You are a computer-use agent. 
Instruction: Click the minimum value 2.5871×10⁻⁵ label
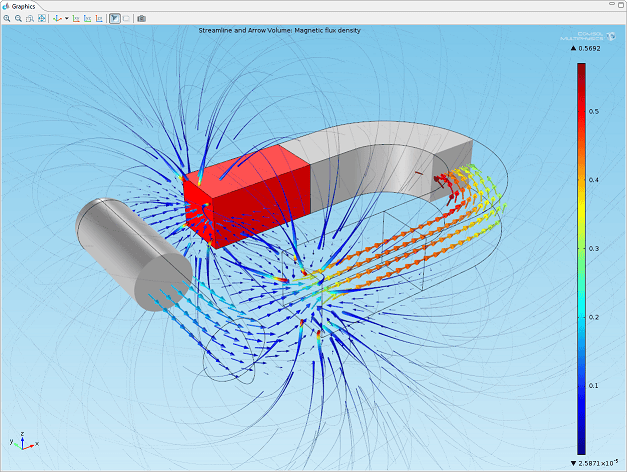(597, 463)
